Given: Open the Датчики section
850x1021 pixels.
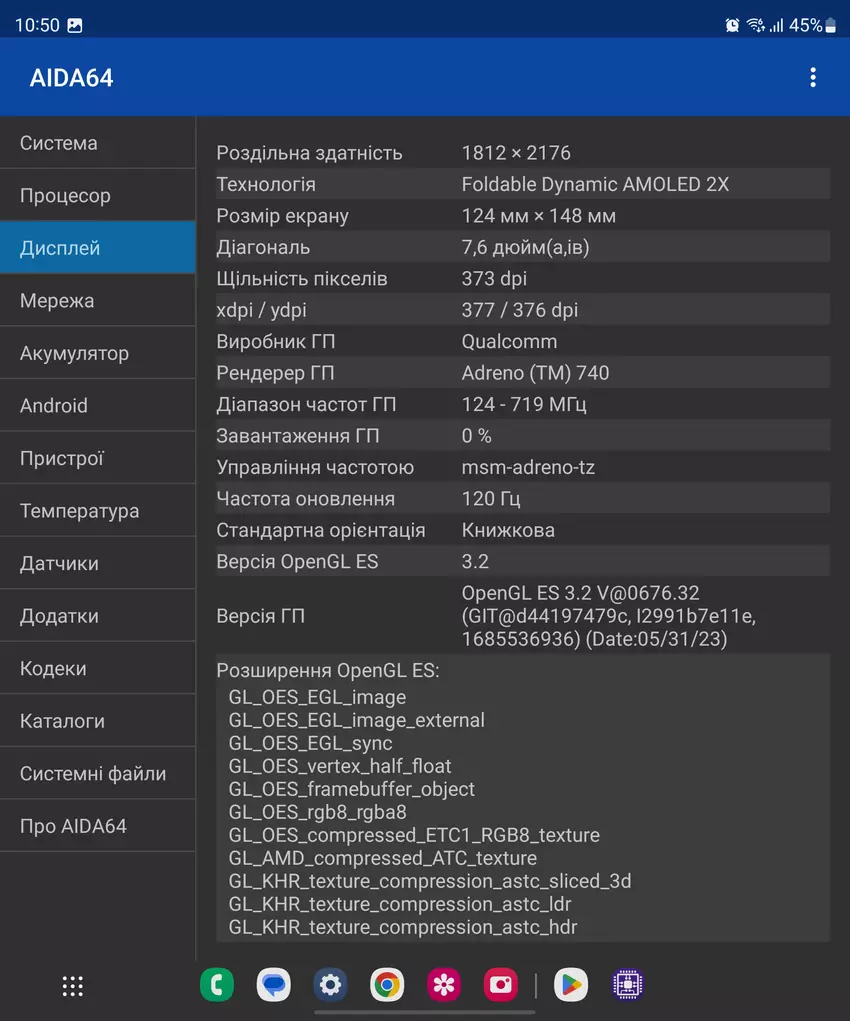Looking at the screenshot, I should [97, 563].
